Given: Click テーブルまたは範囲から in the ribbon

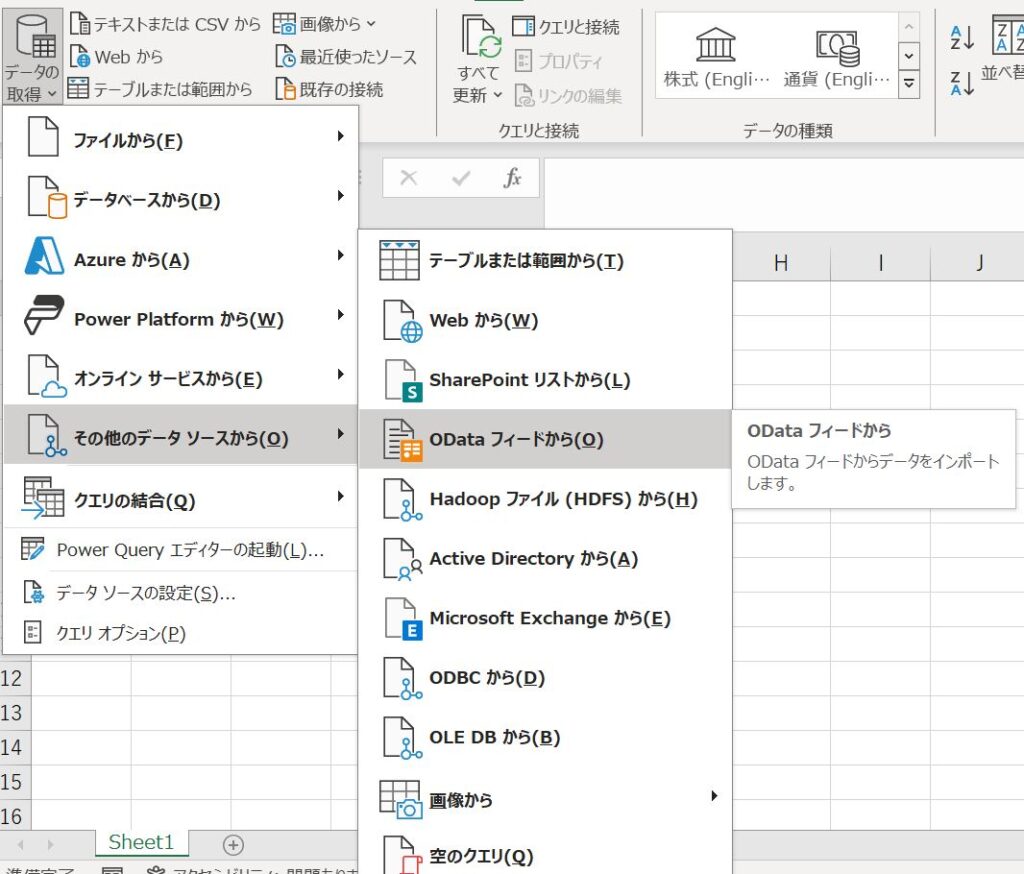Looking at the screenshot, I should tap(160, 89).
